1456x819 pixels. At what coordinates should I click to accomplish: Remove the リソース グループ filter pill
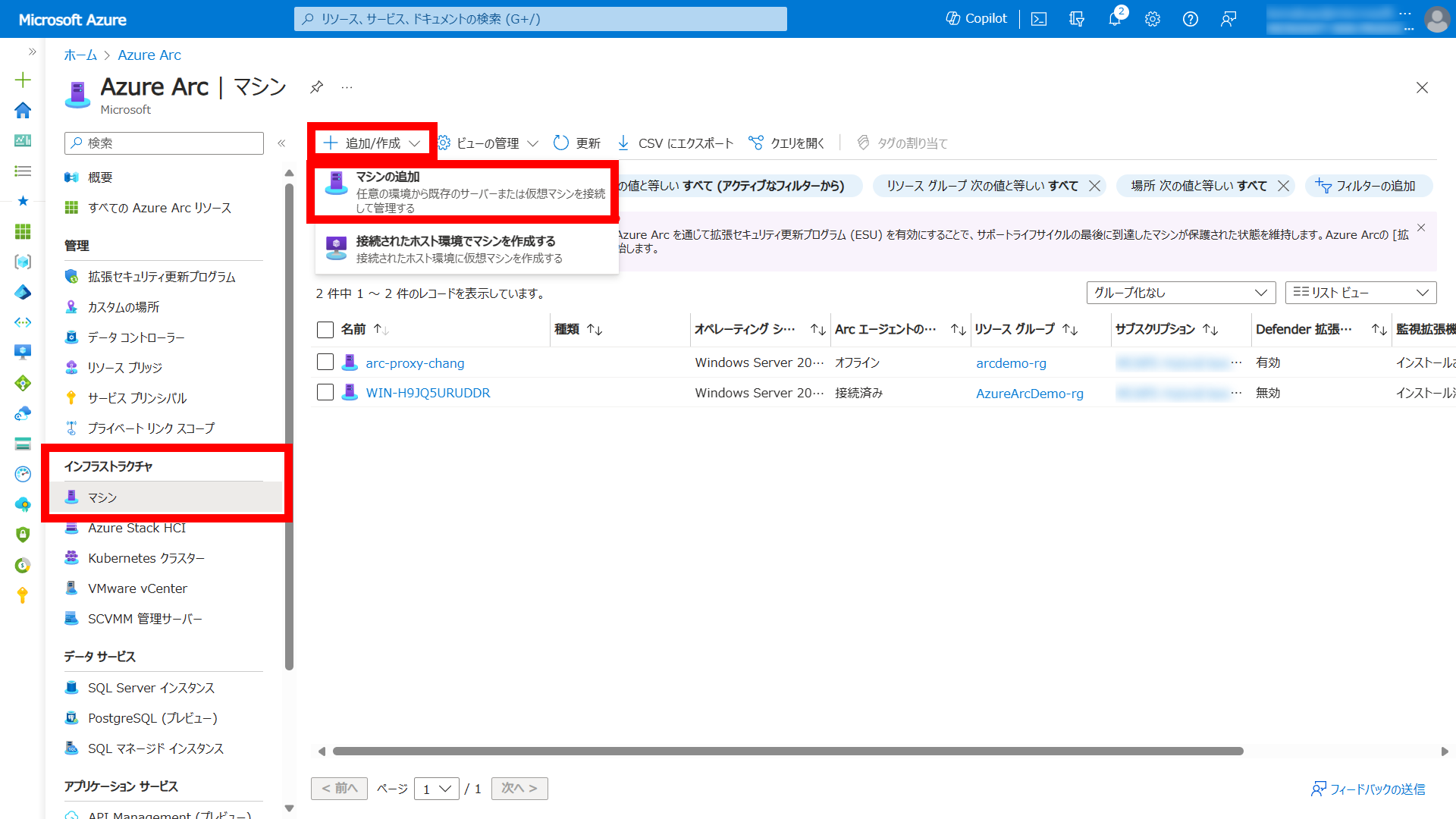coord(1094,186)
